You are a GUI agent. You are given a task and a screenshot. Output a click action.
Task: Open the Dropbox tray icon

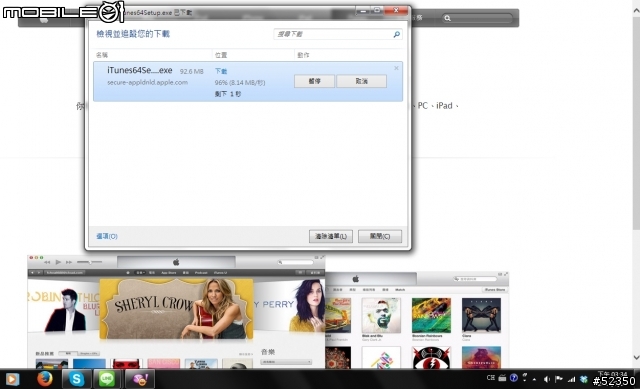(584, 379)
